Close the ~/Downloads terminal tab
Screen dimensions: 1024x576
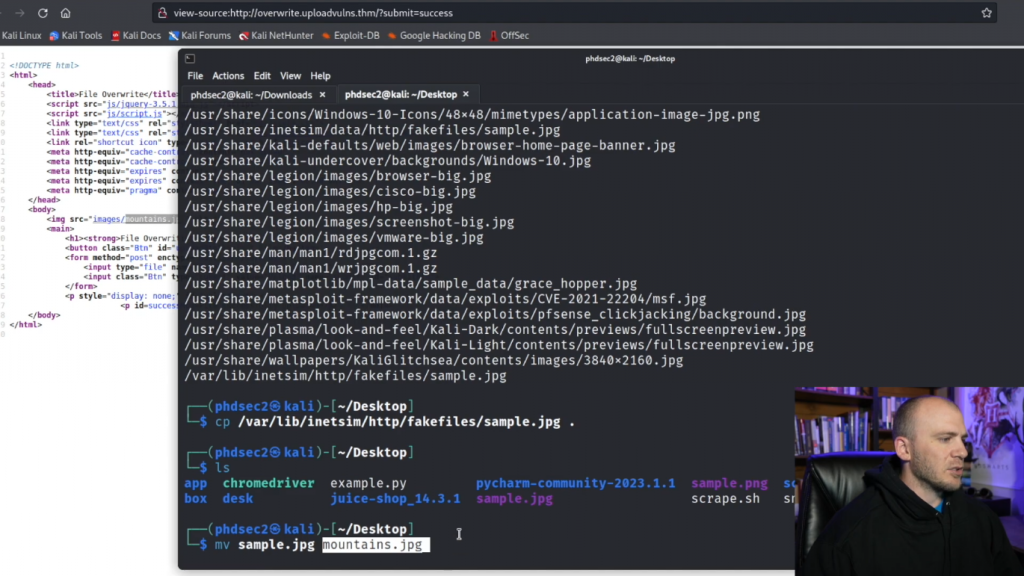[322, 95]
